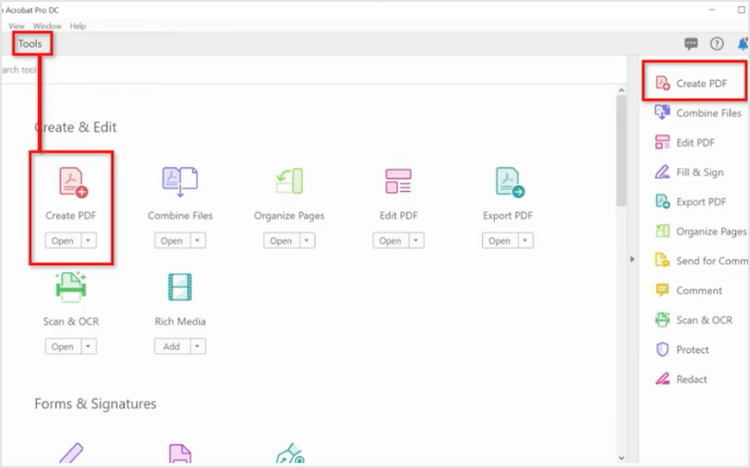Screen dimensions: 750x468
Task: Click the Export PDF icon in main panel
Action: click(510, 182)
